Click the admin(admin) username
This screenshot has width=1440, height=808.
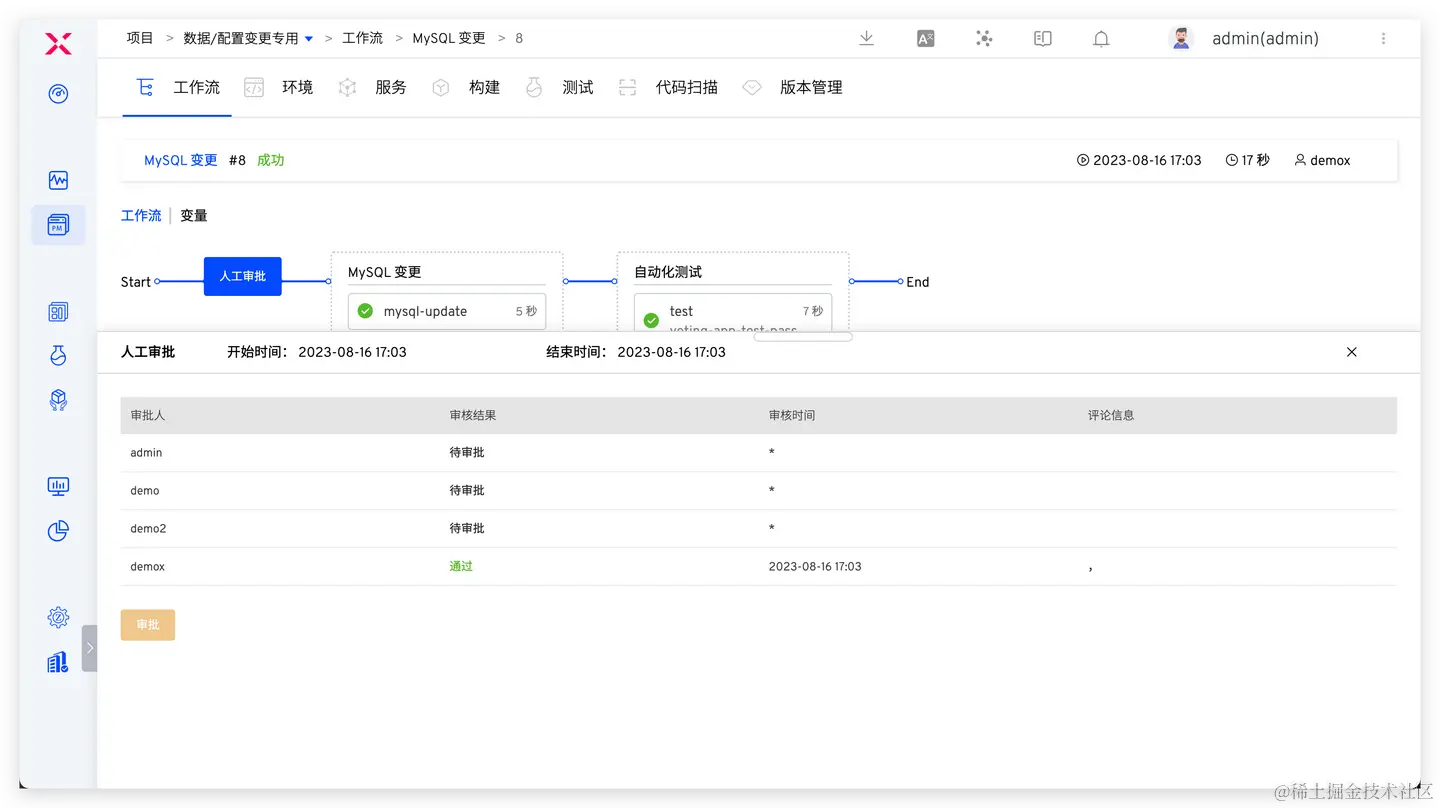coord(1265,39)
